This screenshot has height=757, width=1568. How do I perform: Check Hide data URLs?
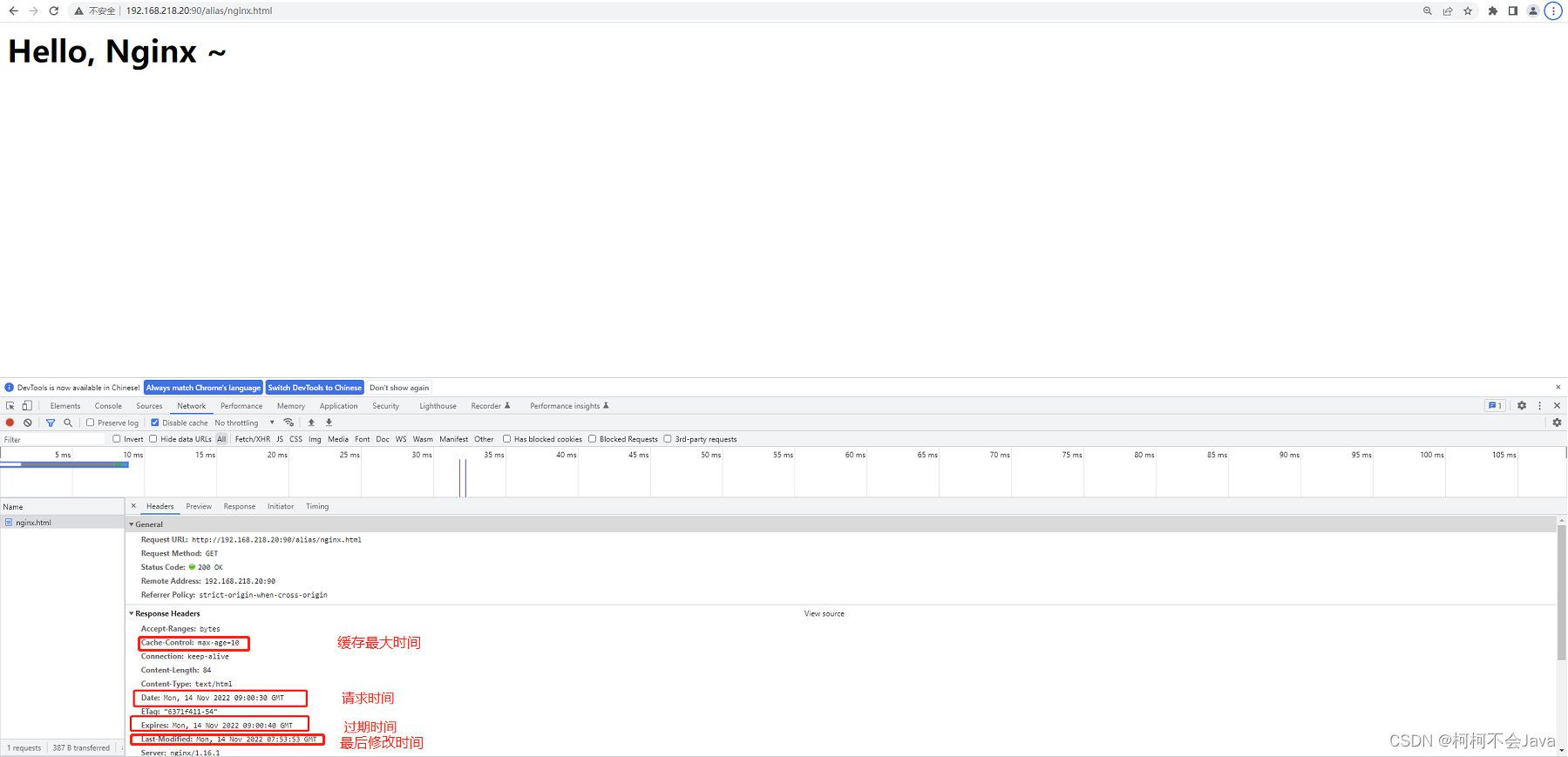[x=153, y=439]
